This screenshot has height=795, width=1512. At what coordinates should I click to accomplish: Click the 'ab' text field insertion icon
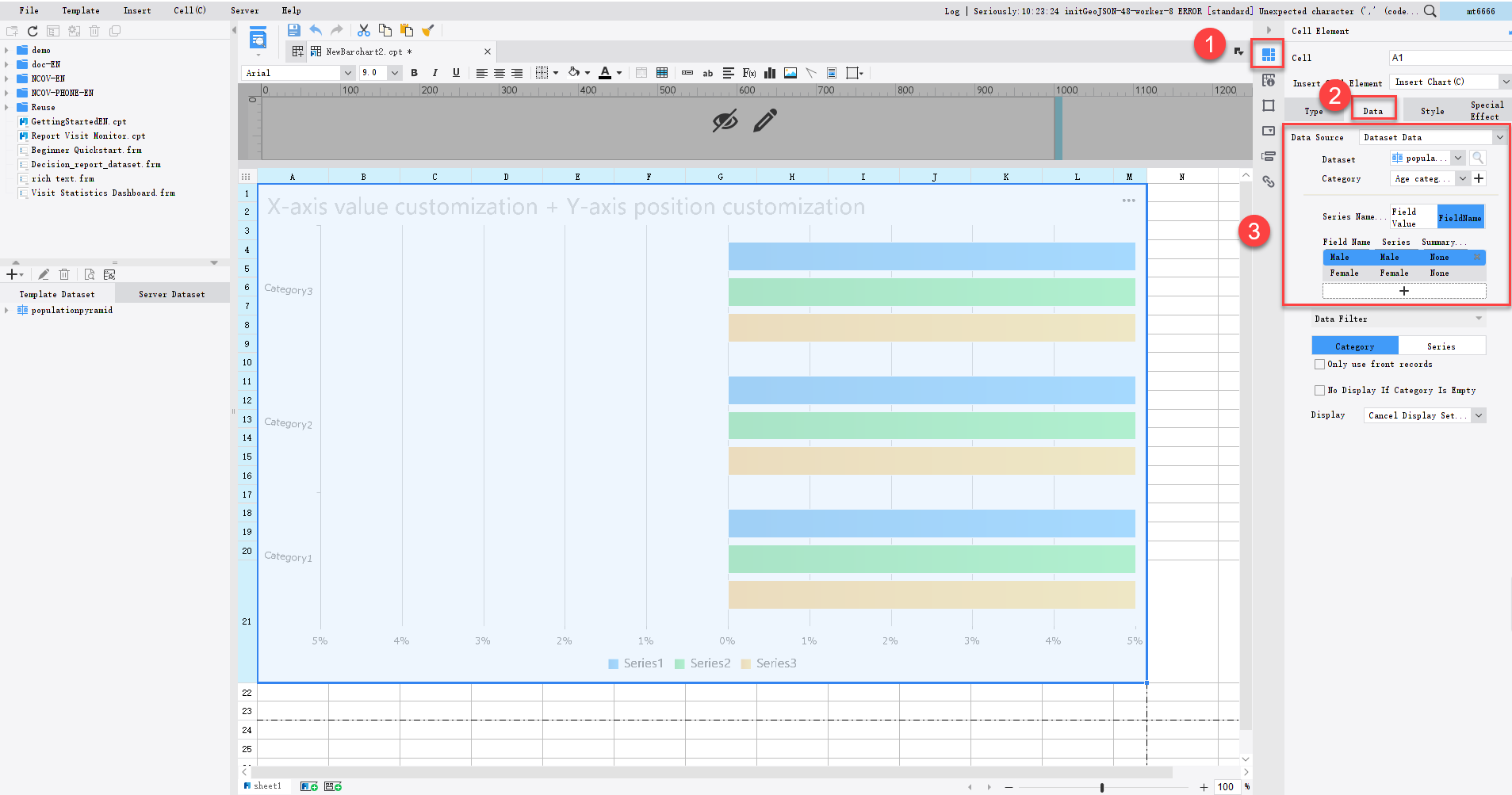click(x=707, y=73)
